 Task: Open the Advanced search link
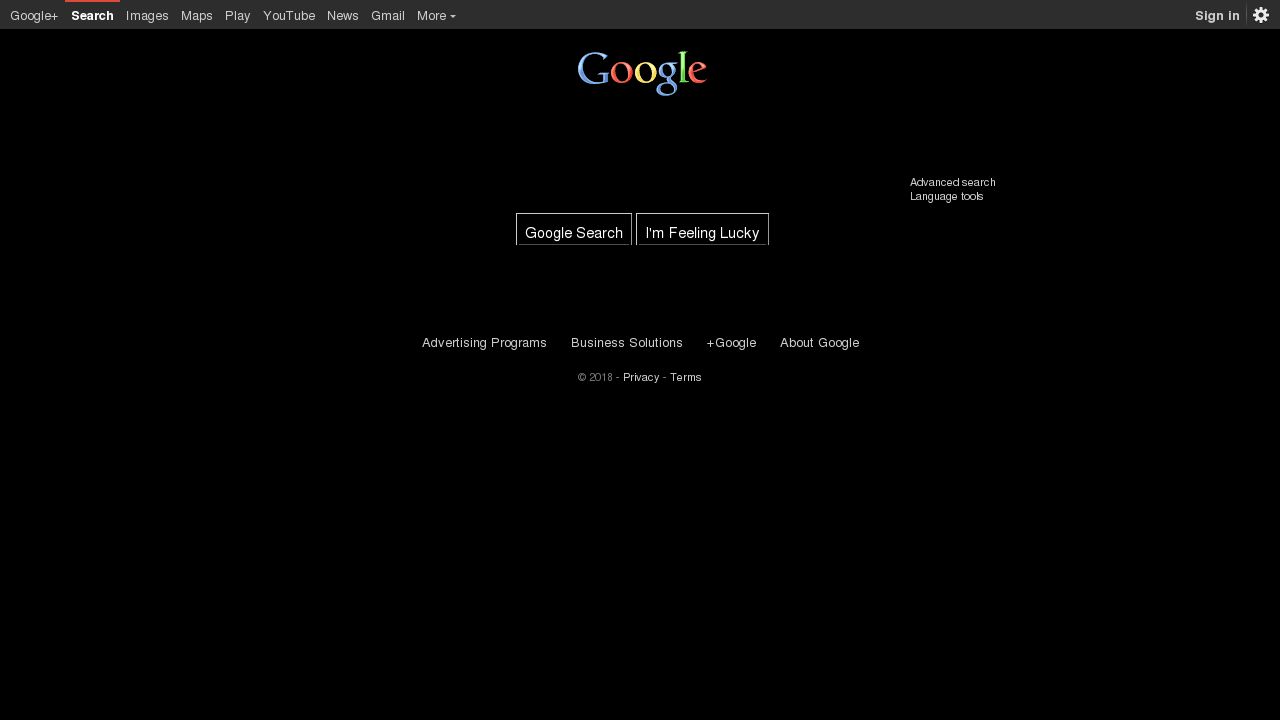pyautogui.click(x=952, y=182)
